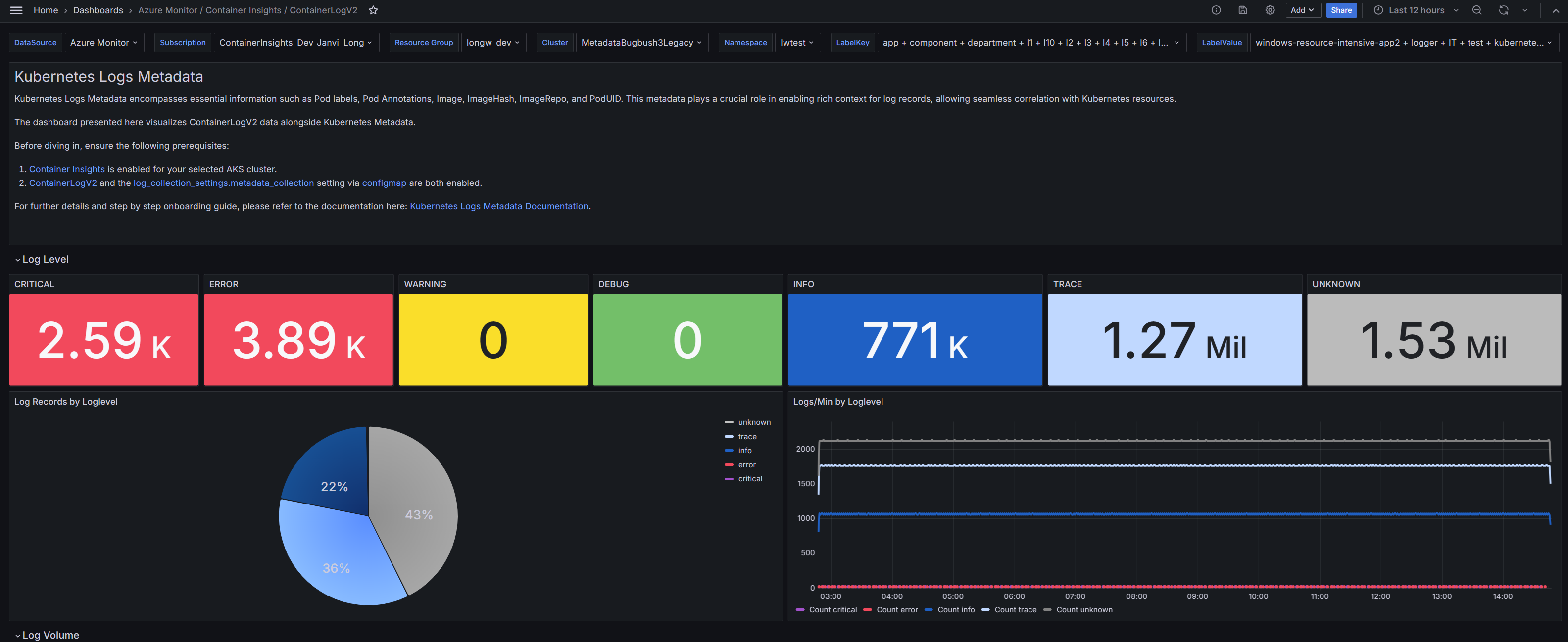Zoom out the time range with magnifier icon

point(1477,10)
